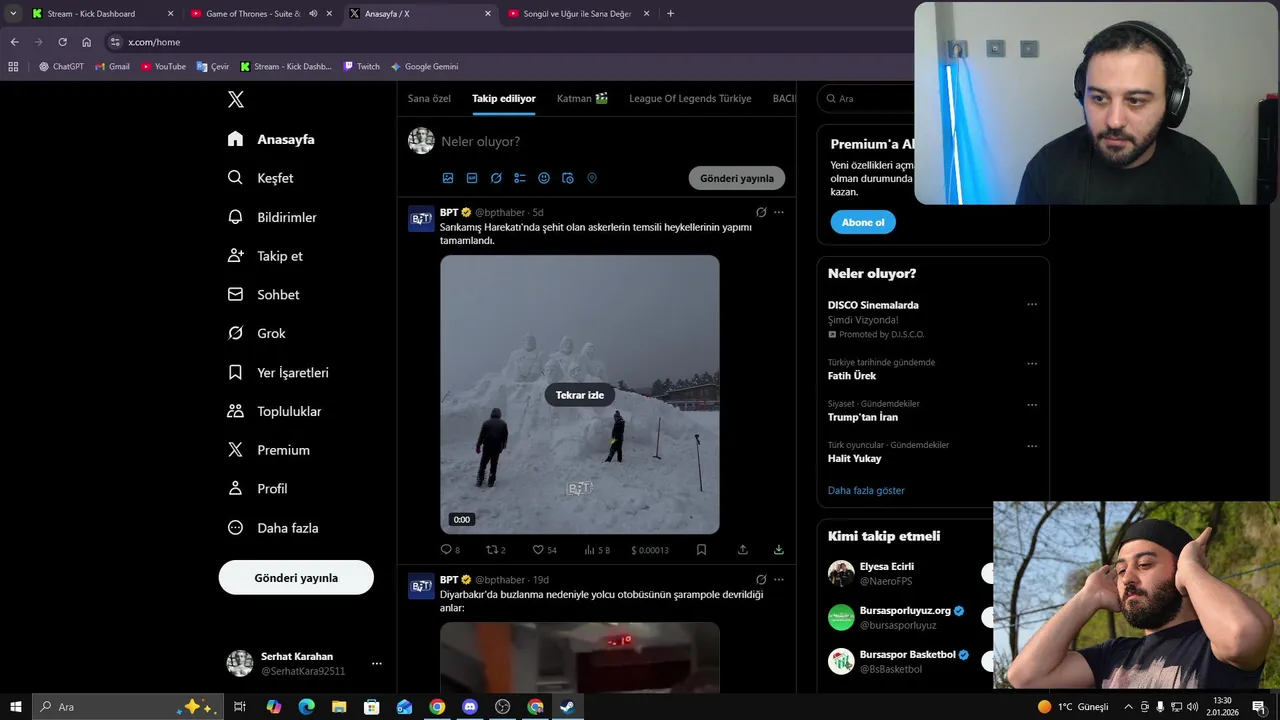Image resolution: width=1280 pixels, height=720 pixels.
Task: Open Anasayfa home in sidebar
Action: point(271,139)
